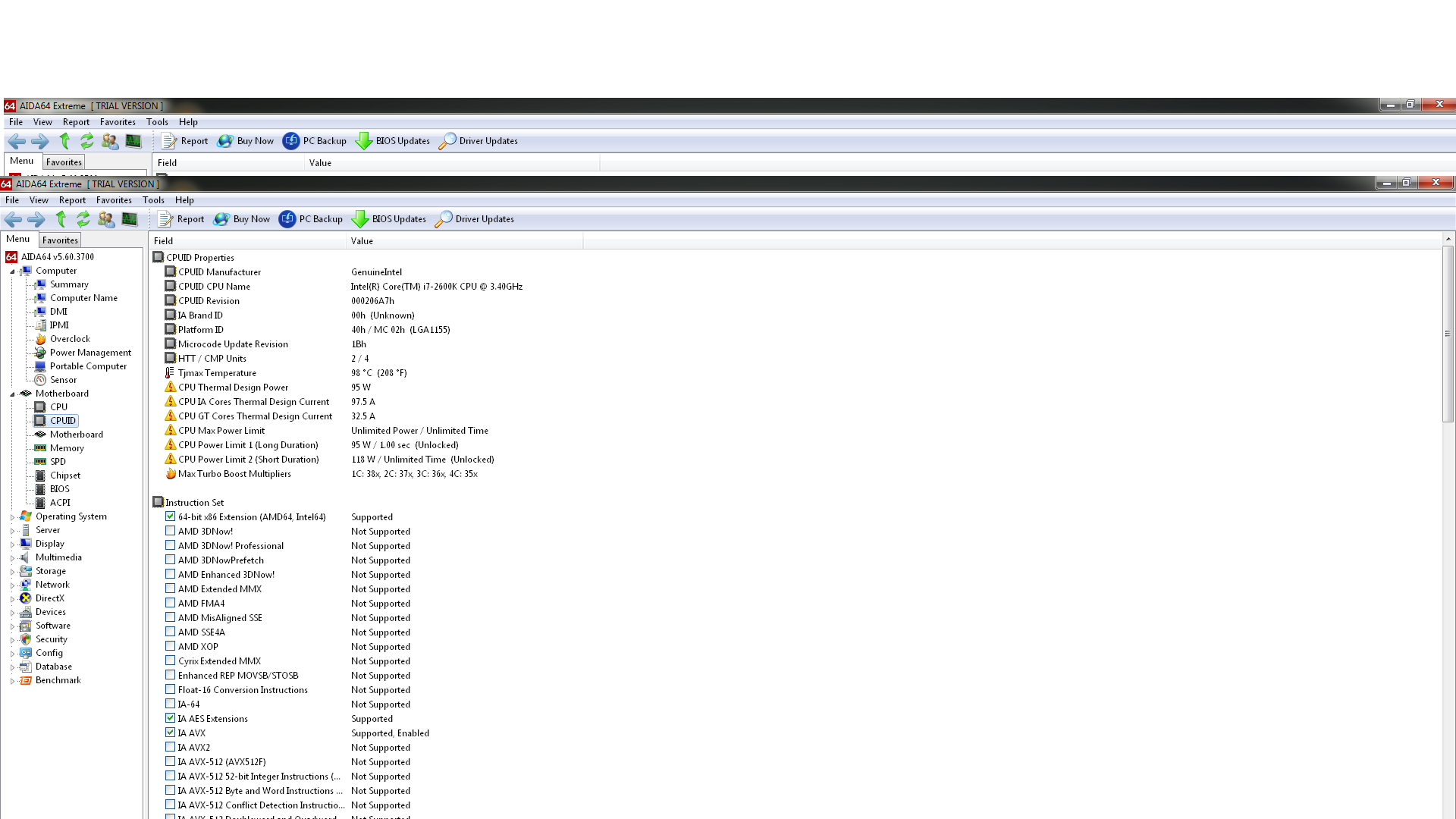Click Report button in the background AIDA64 window
The image size is (1456, 819).
[x=185, y=141]
